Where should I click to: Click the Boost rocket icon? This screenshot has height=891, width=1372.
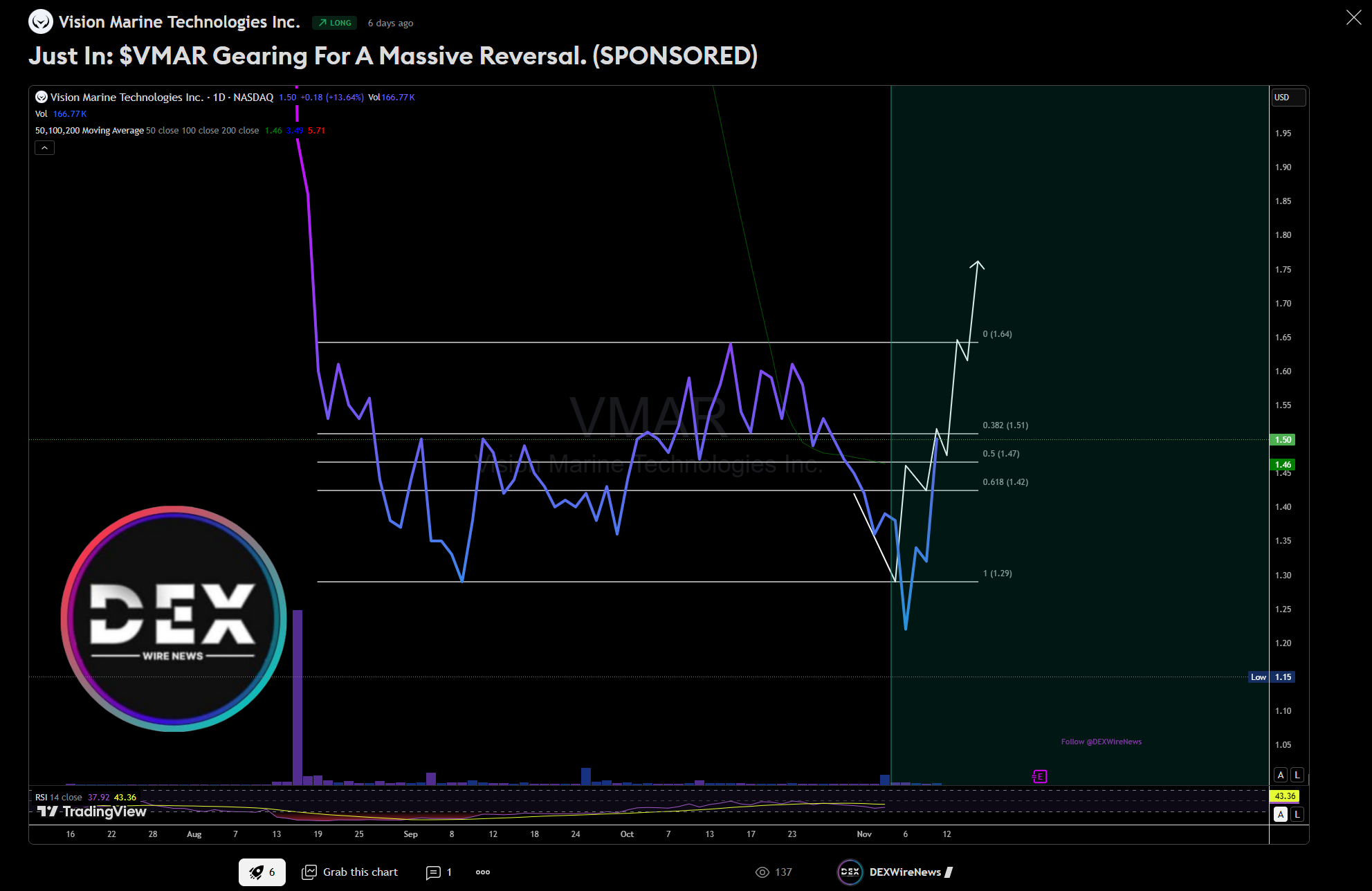click(x=257, y=872)
